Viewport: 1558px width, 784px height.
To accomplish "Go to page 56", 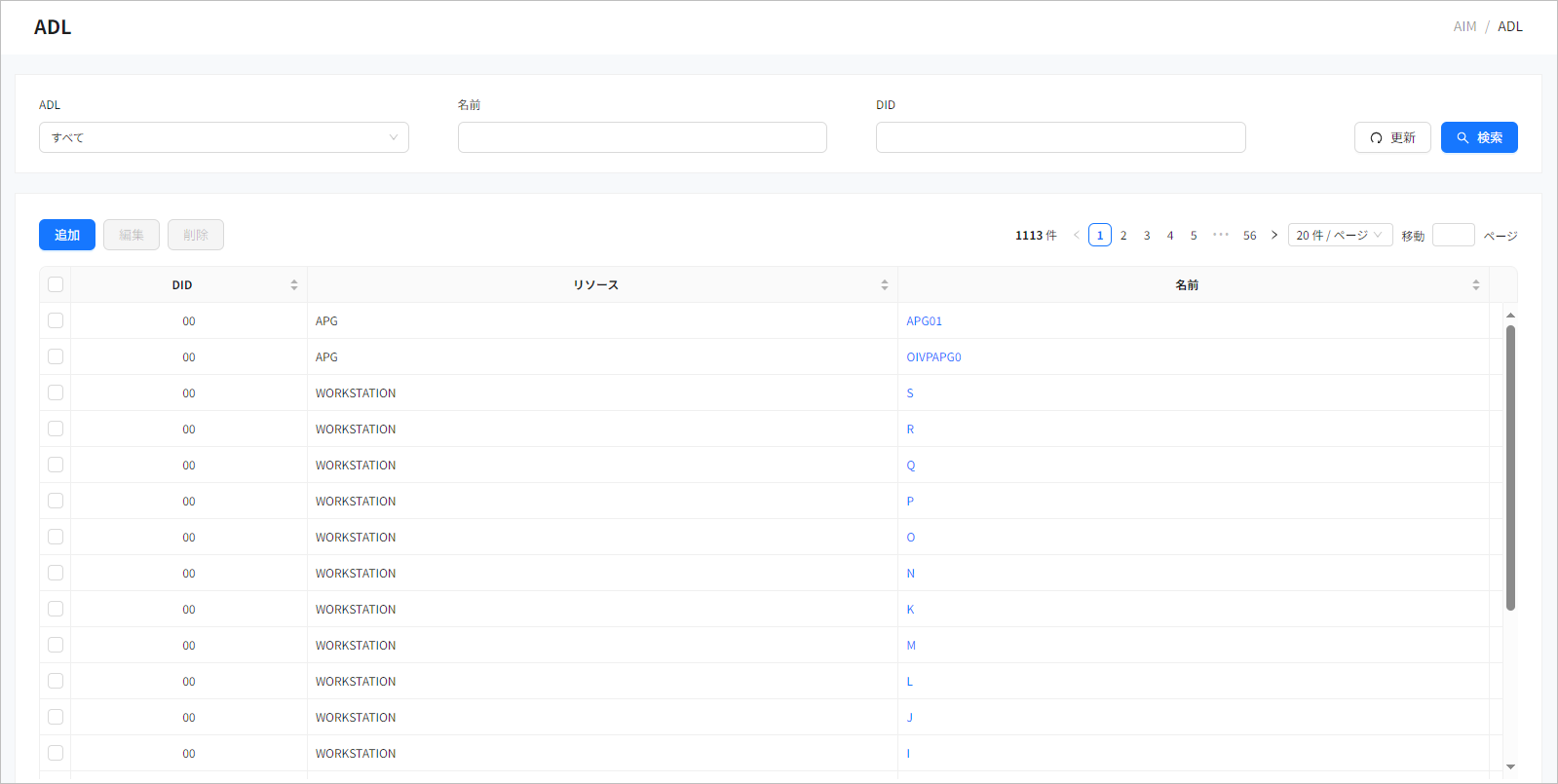I will pos(1249,236).
